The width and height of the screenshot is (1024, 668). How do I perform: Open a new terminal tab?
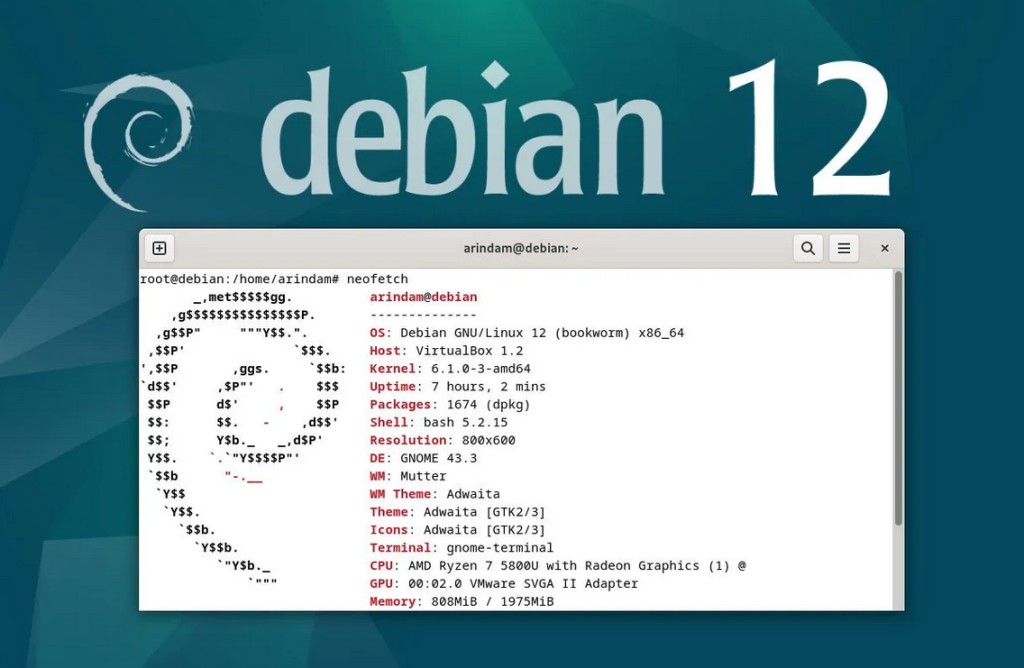pos(159,248)
